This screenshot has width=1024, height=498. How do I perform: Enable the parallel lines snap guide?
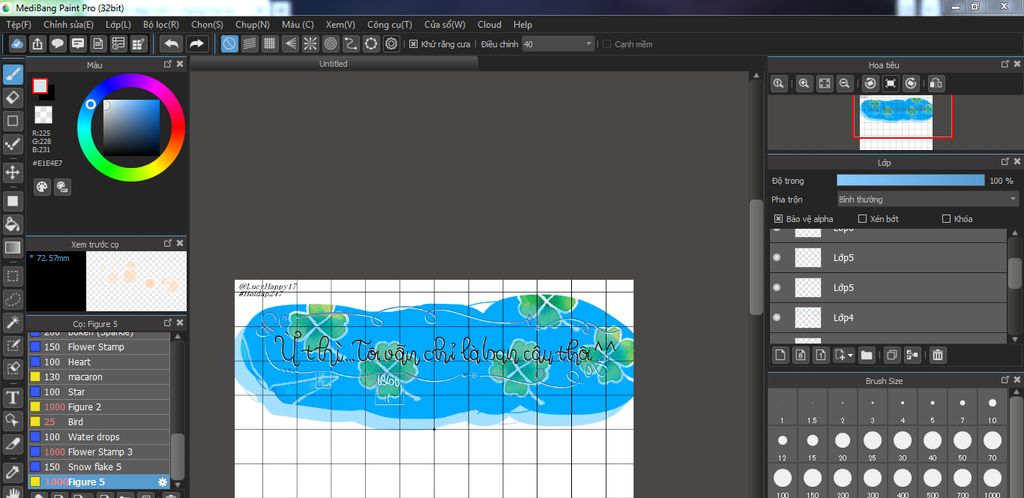(249, 44)
